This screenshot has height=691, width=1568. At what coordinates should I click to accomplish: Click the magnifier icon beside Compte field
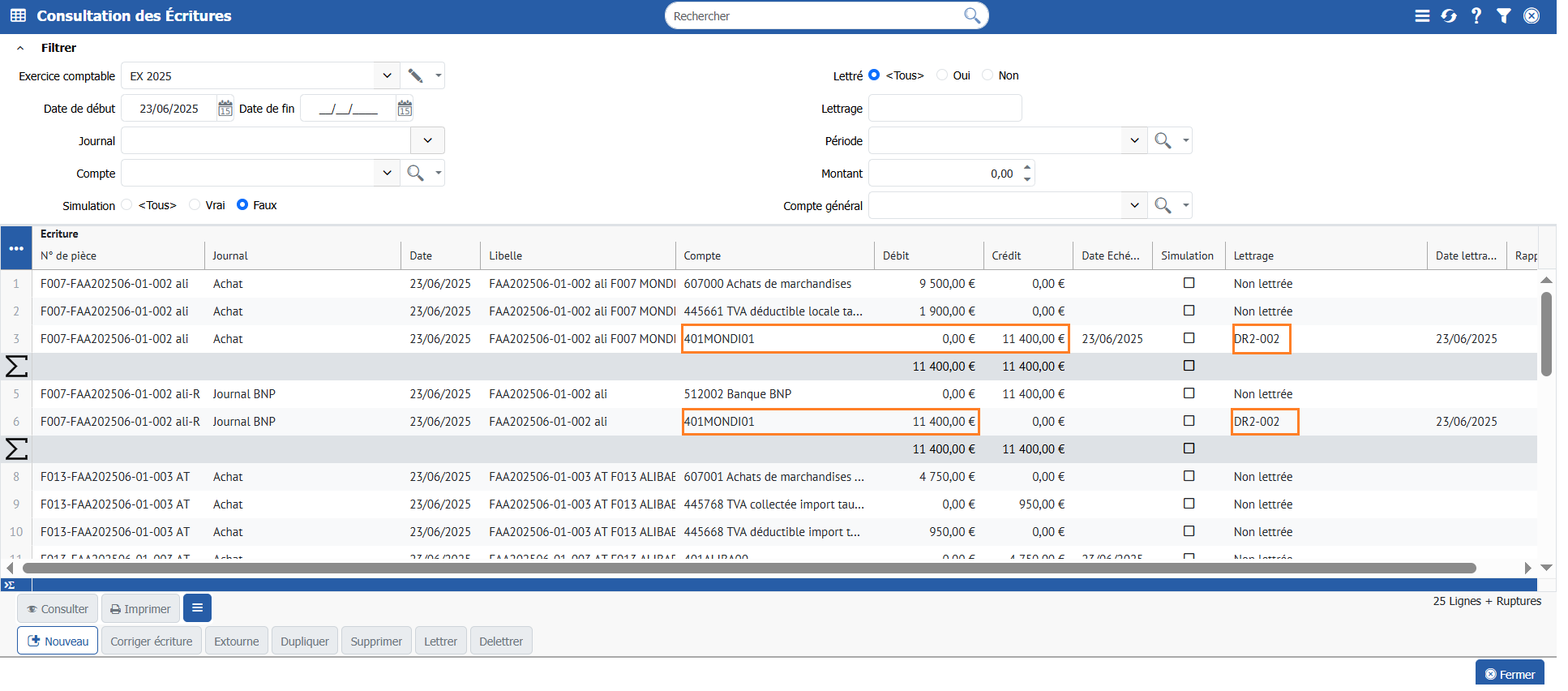coord(415,173)
